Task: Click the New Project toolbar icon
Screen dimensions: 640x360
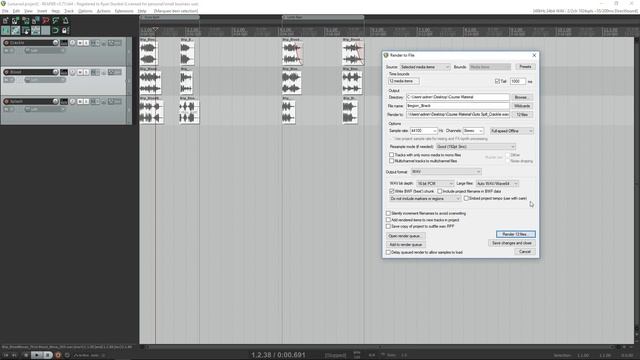Action: [x=5, y=20]
